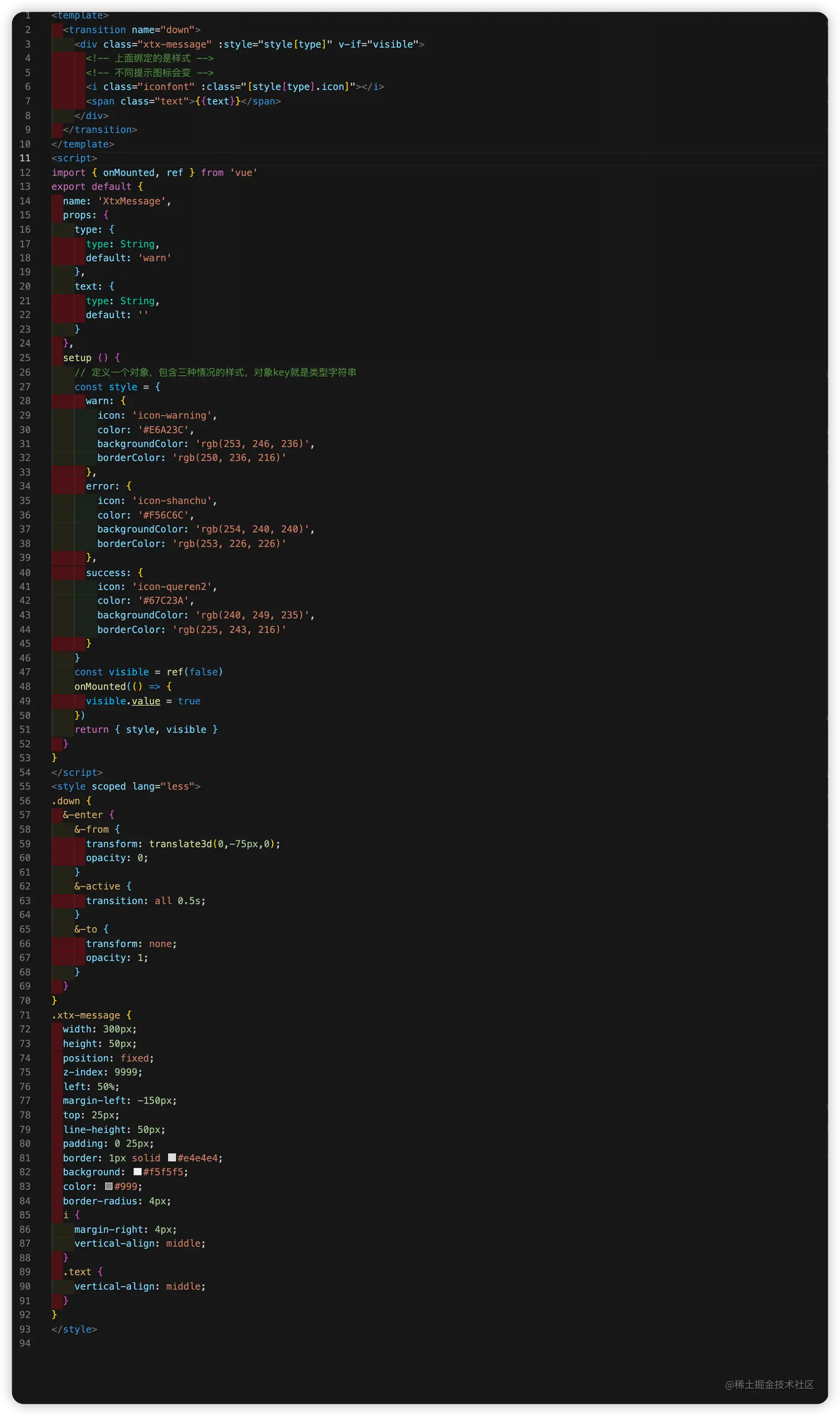Click the closing '</script>' tag

click(77, 773)
